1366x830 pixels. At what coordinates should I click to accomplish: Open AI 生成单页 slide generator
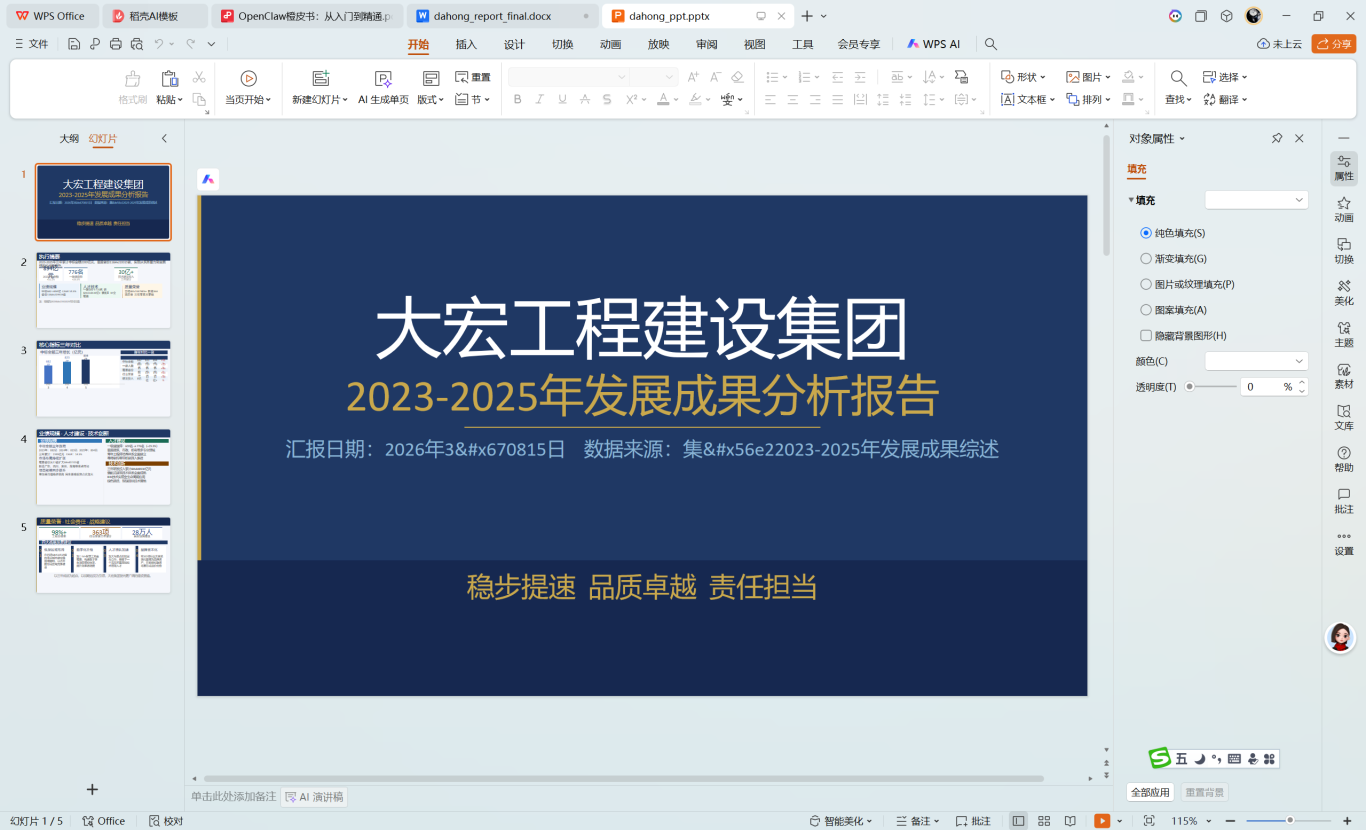[x=383, y=79]
